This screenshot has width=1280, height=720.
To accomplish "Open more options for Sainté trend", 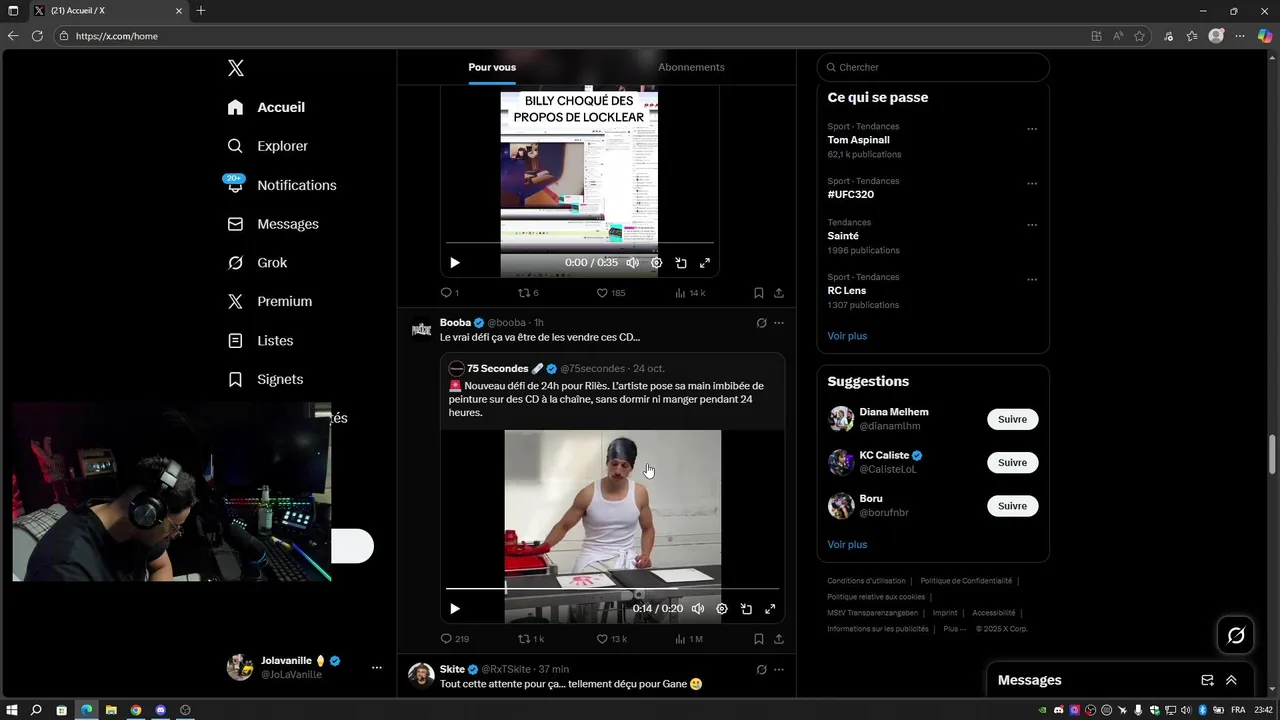I will tap(1032, 225).
